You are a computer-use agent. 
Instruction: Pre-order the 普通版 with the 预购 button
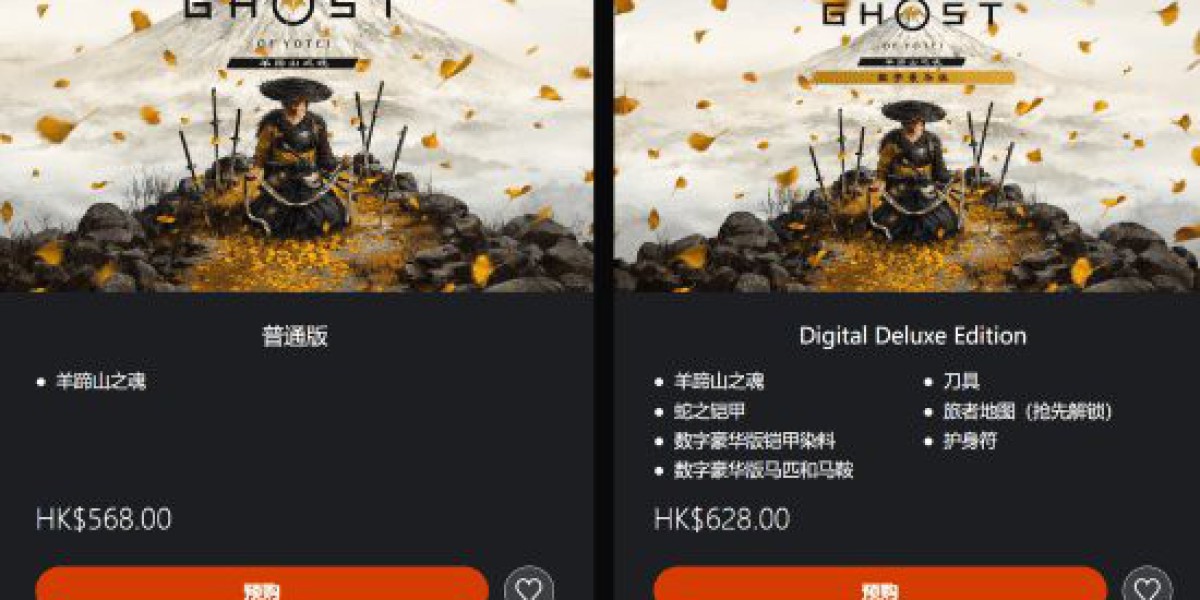(x=262, y=586)
